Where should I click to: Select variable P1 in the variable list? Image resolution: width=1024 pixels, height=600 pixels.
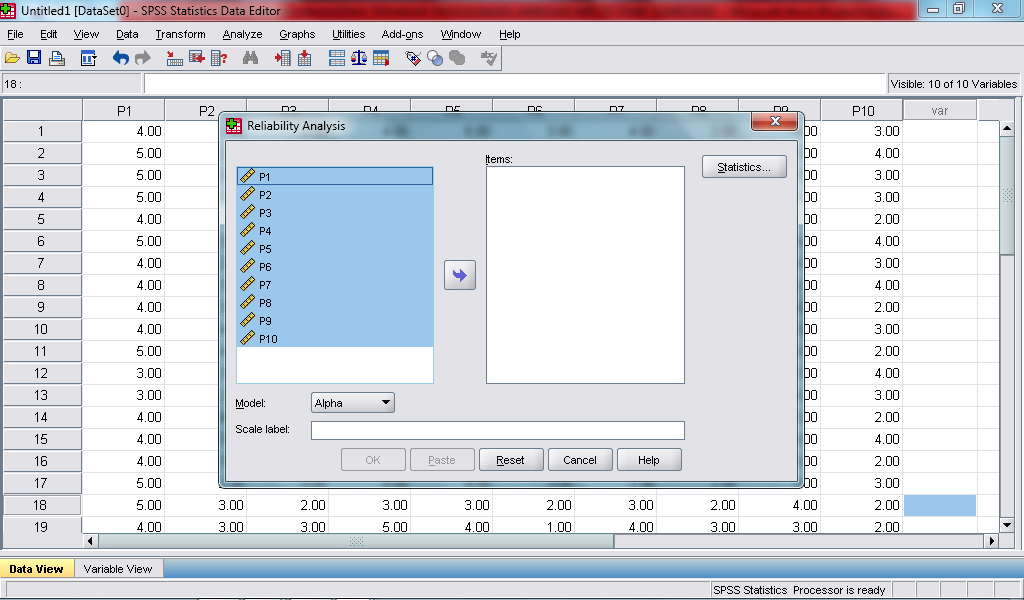click(335, 176)
